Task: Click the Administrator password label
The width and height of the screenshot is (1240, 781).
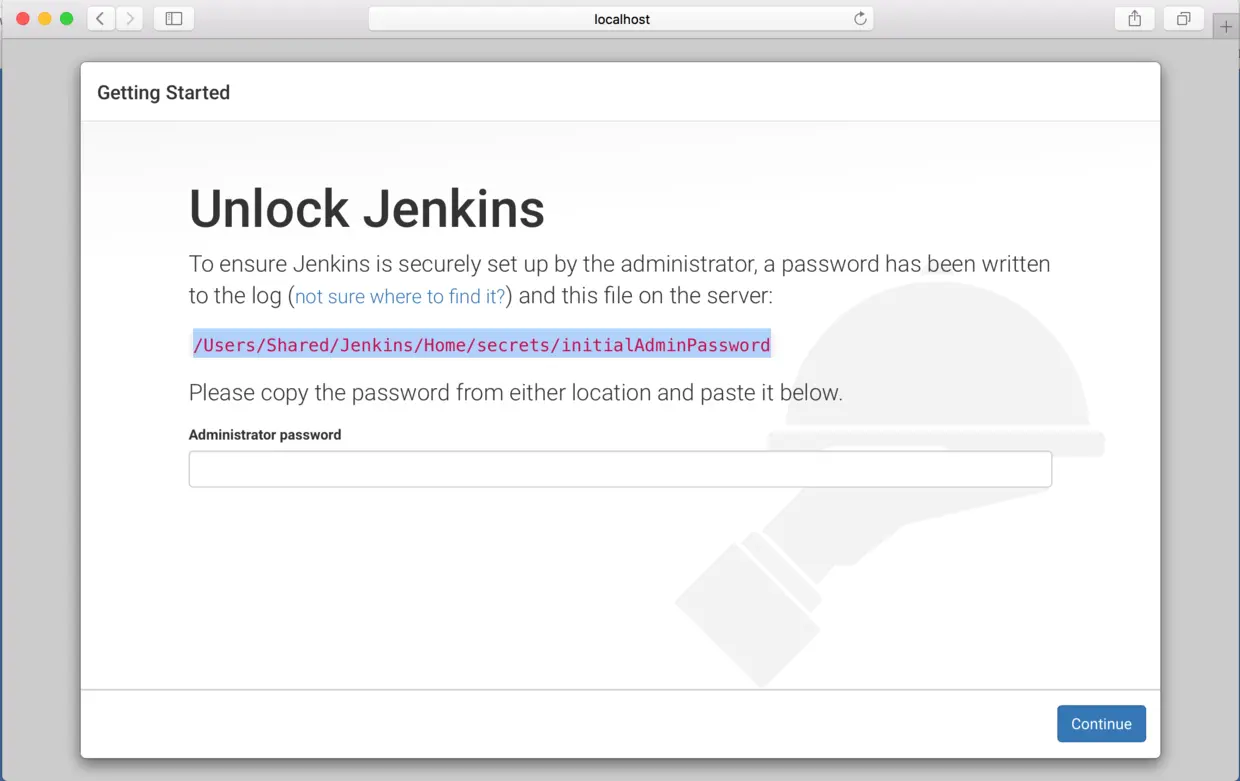Action: pos(265,435)
